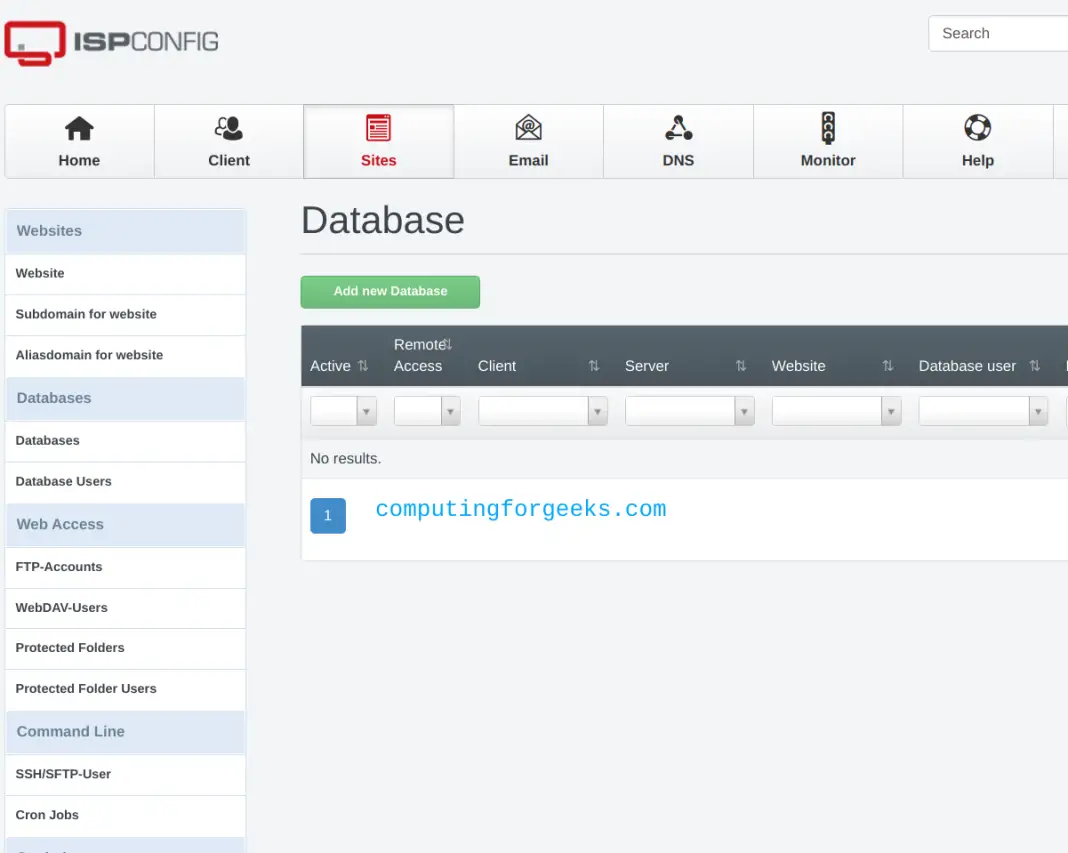1068x853 pixels.
Task: Click inside the Search field
Action: pos(998,33)
